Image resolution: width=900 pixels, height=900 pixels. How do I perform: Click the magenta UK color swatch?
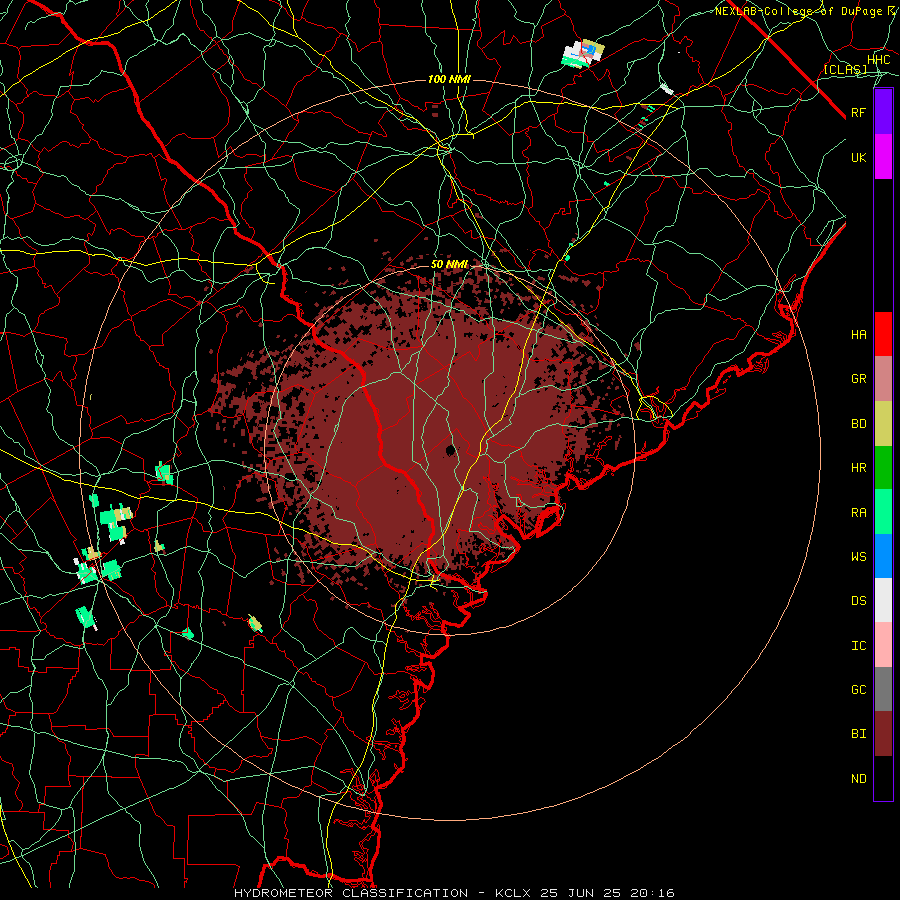tap(883, 157)
